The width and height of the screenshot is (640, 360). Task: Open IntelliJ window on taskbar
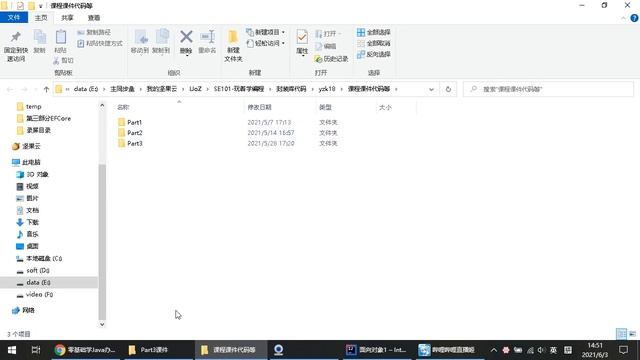coord(376,350)
